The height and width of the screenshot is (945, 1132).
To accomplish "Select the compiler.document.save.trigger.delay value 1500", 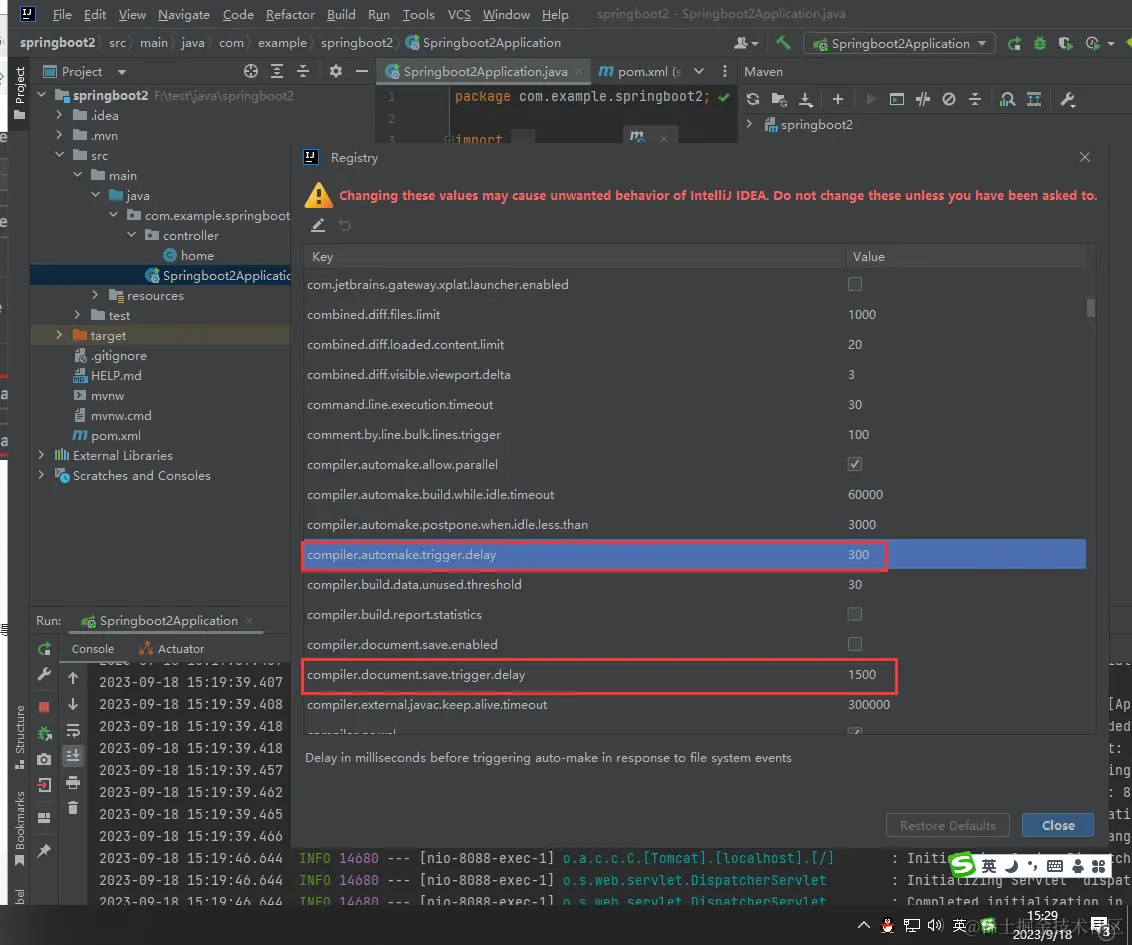I will coord(862,674).
